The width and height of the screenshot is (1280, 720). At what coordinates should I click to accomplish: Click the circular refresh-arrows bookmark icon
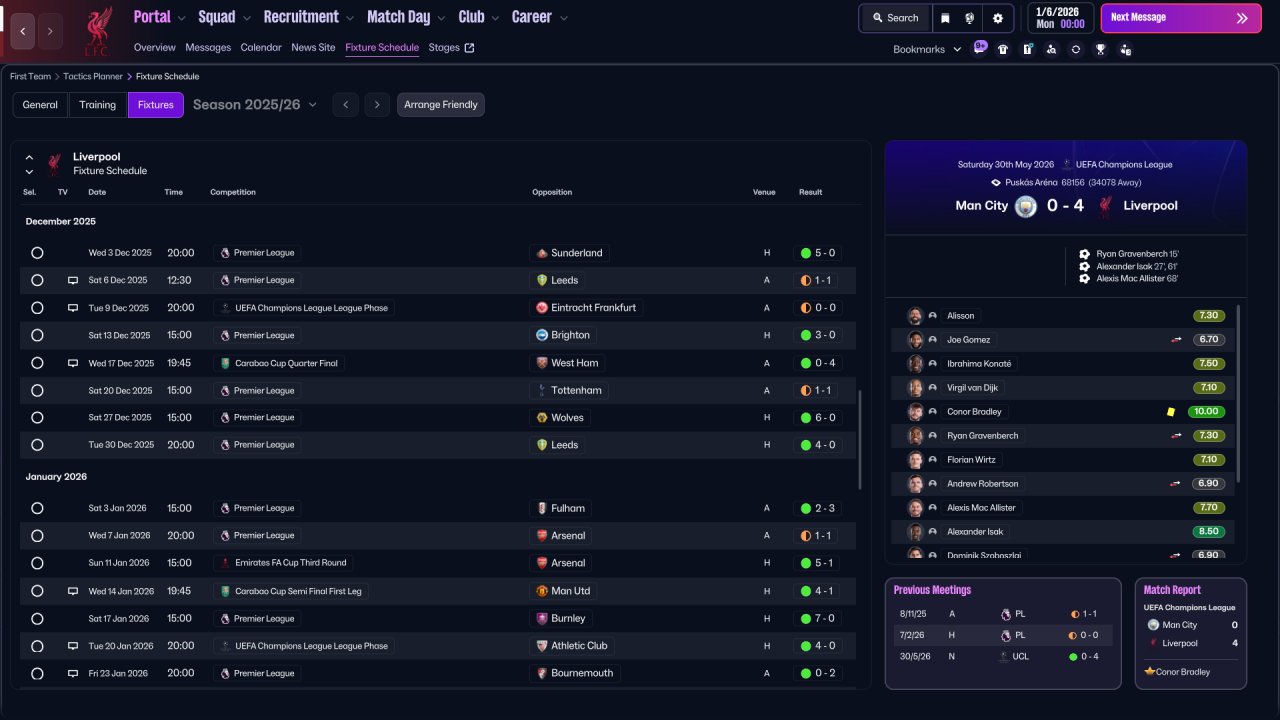[x=1076, y=49]
